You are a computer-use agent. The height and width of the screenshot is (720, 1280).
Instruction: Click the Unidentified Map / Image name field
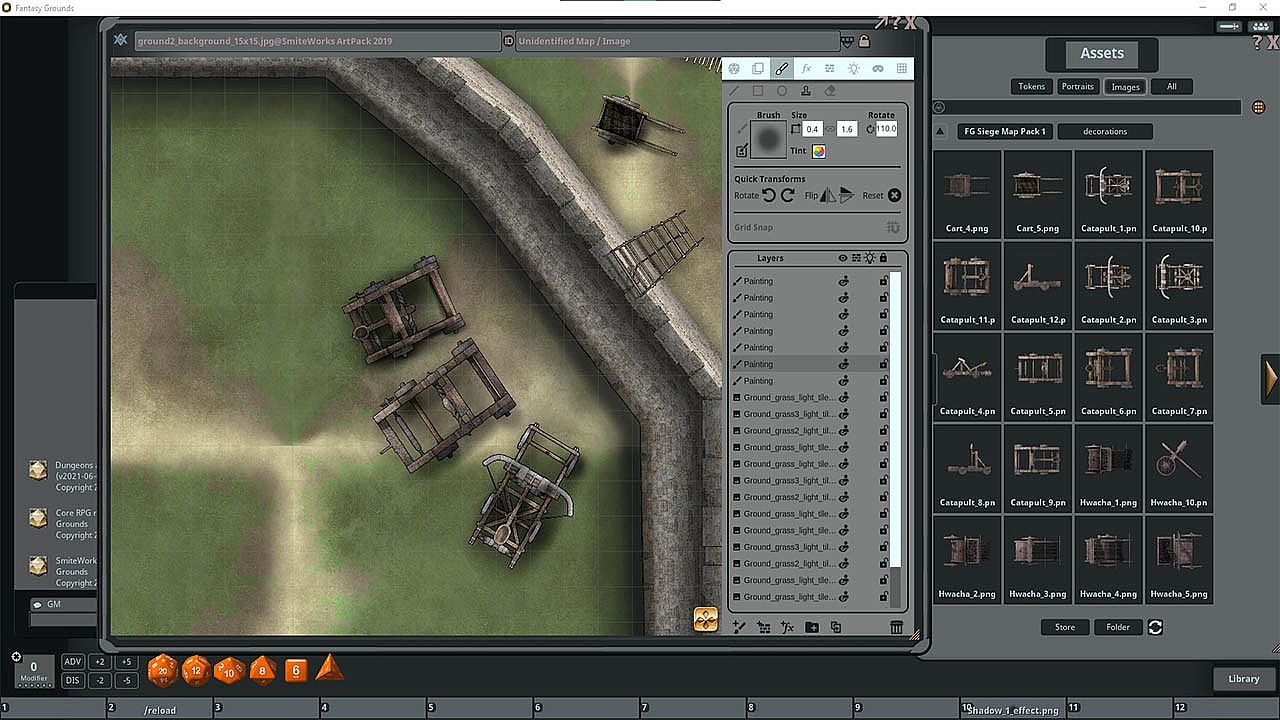pyautogui.click(x=677, y=41)
